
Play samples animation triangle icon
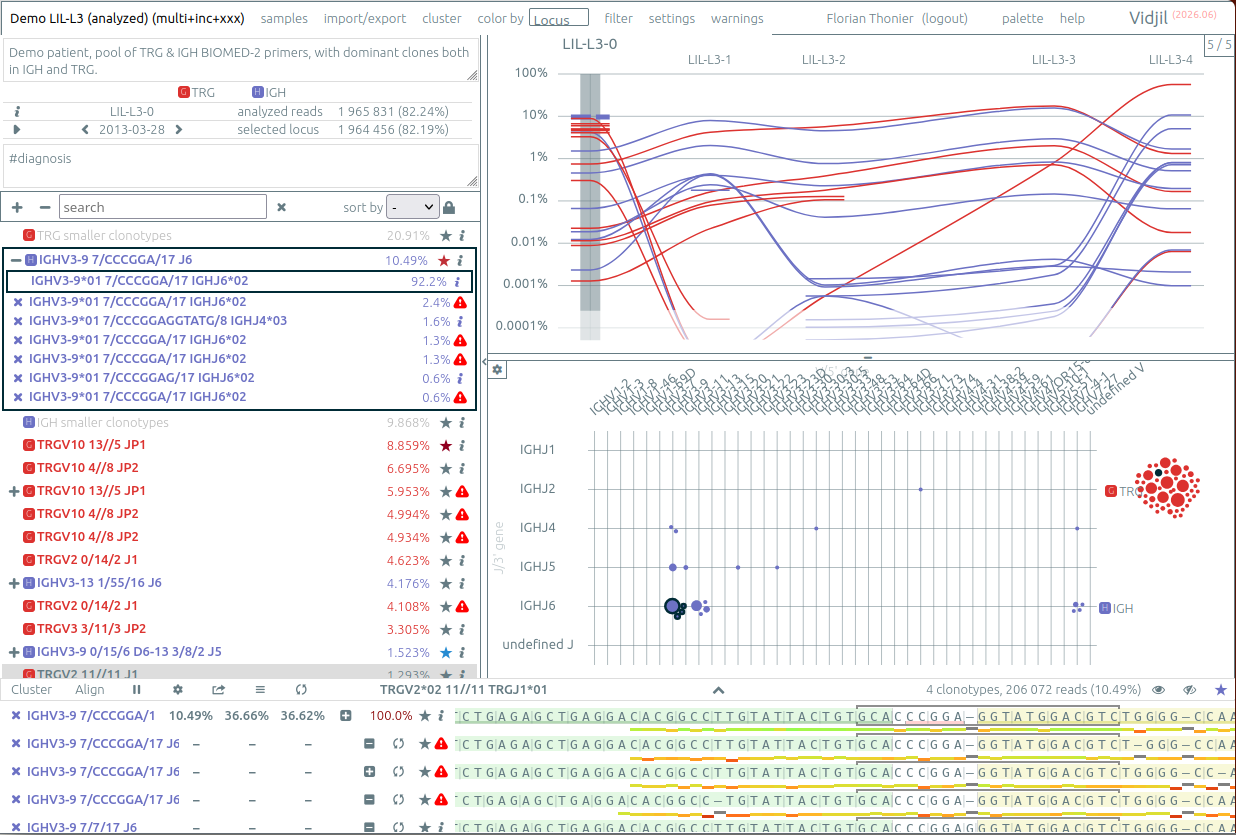click(x=17, y=129)
